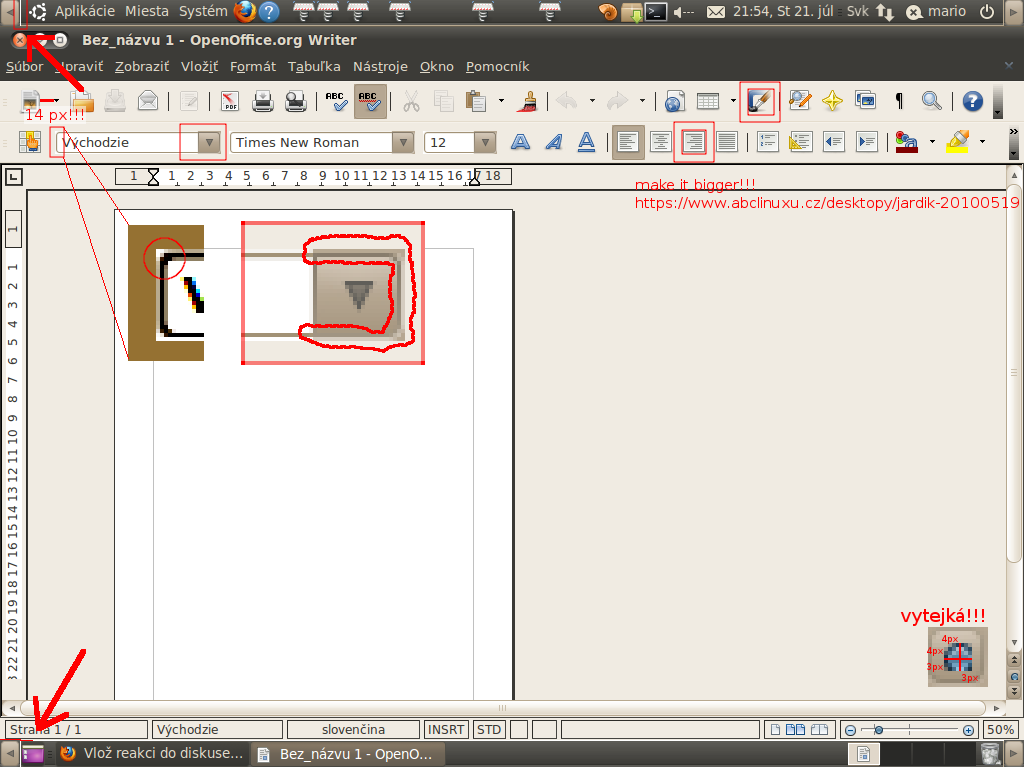Click the zoom slider handle

coord(878,730)
